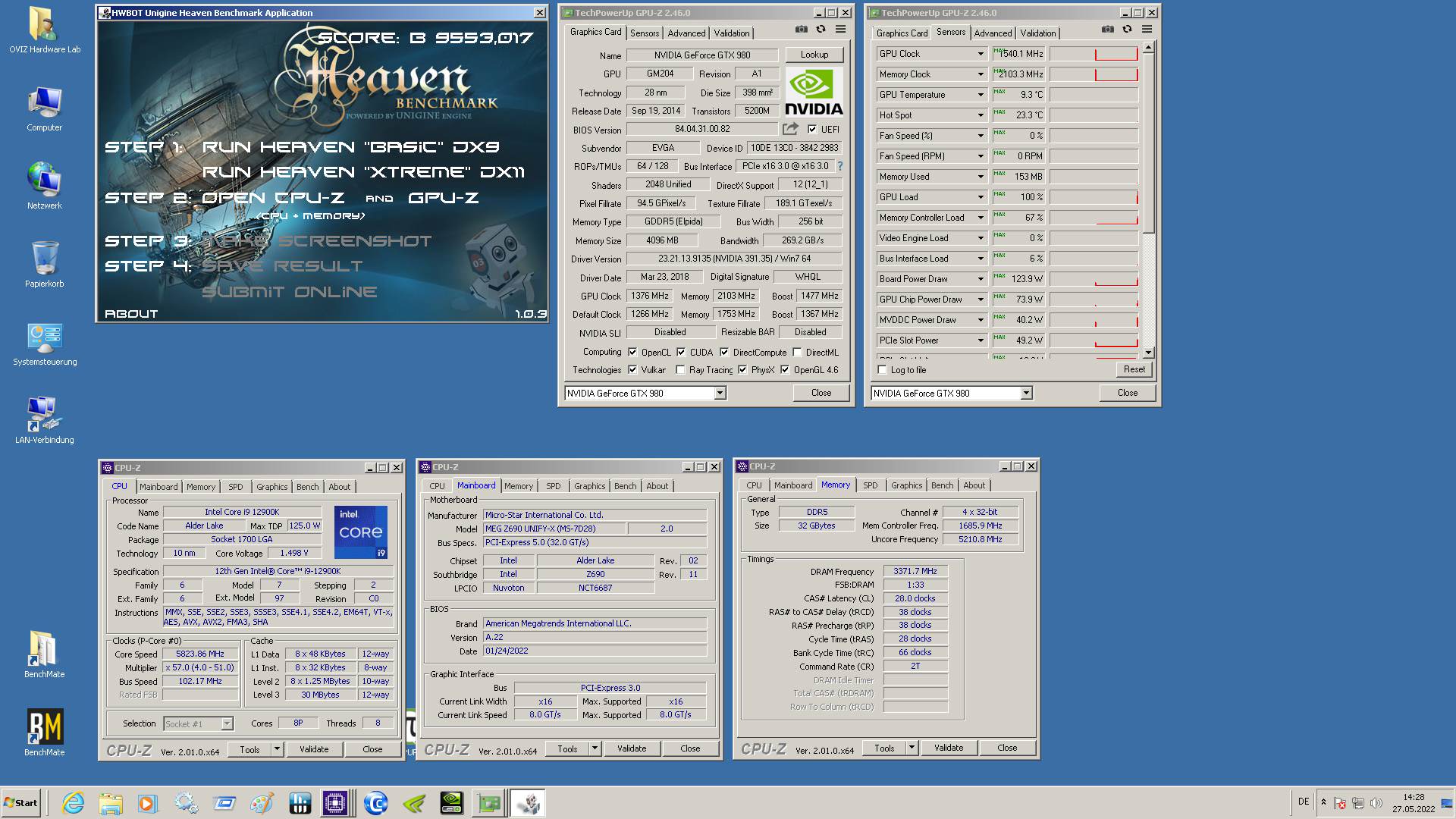Viewport: 1456px width, 819px height.
Task: Select the Computer desktop icon
Action: (x=44, y=108)
